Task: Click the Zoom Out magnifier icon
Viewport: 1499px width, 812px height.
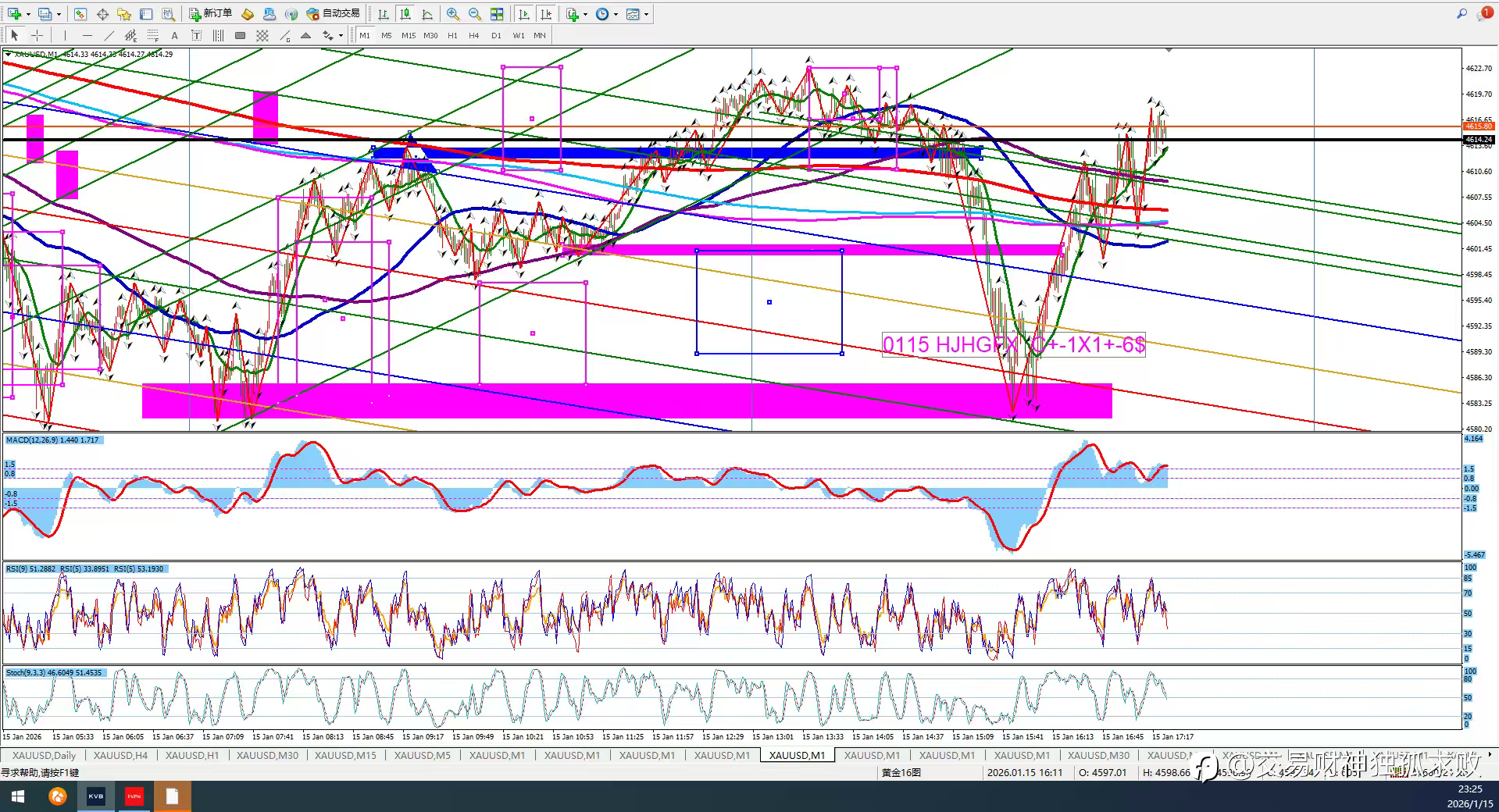Action: click(474, 14)
